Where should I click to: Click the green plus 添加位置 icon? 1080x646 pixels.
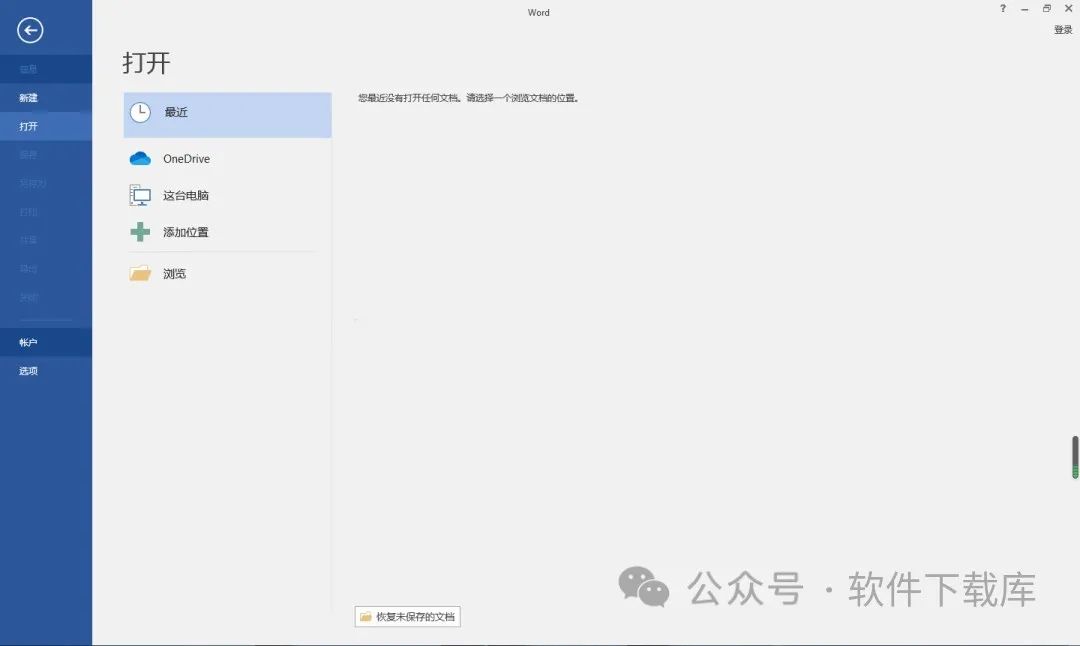pyautogui.click(x=141, y=232)
